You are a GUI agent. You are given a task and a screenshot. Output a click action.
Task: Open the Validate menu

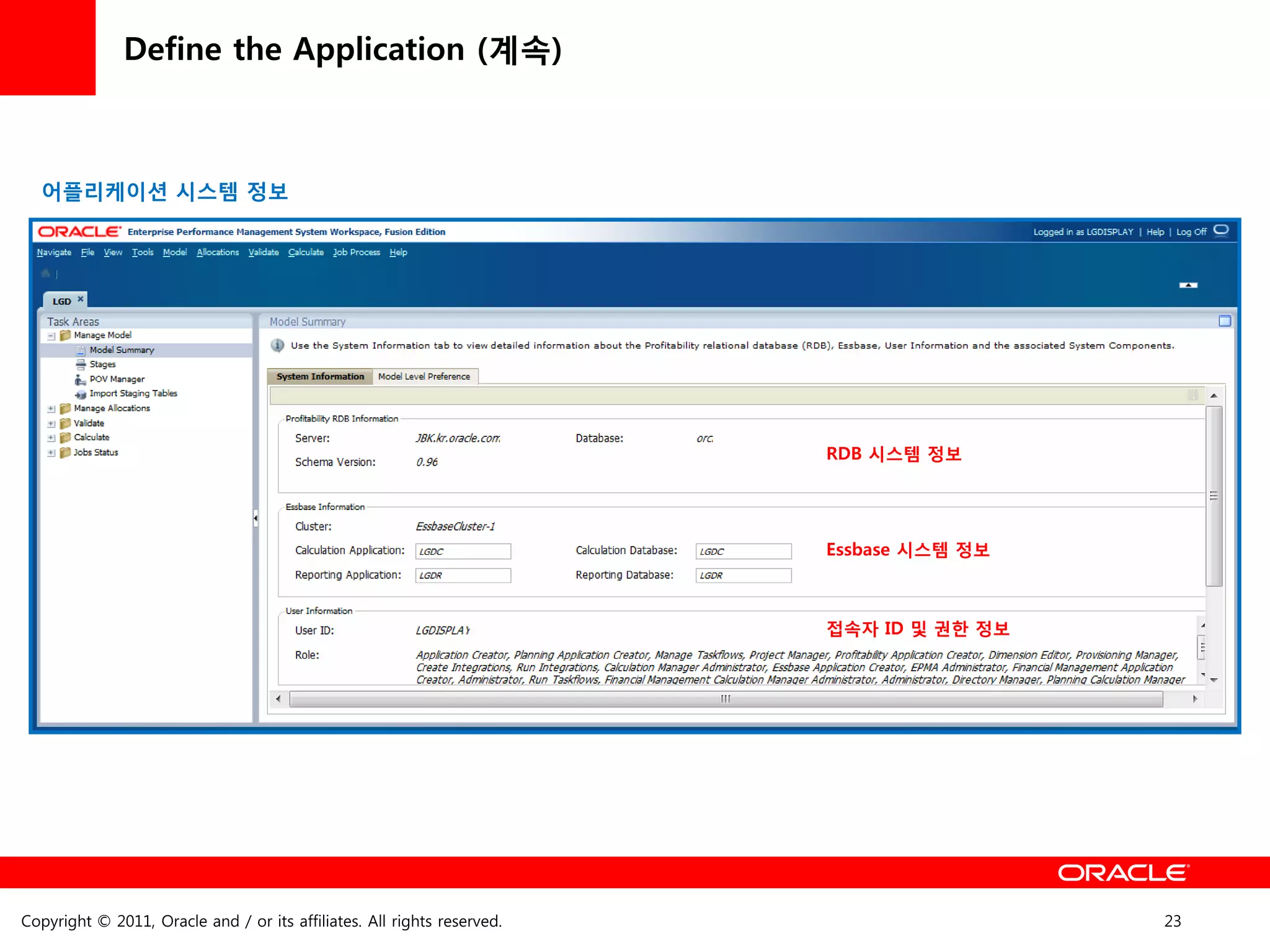tap(264, 252)
